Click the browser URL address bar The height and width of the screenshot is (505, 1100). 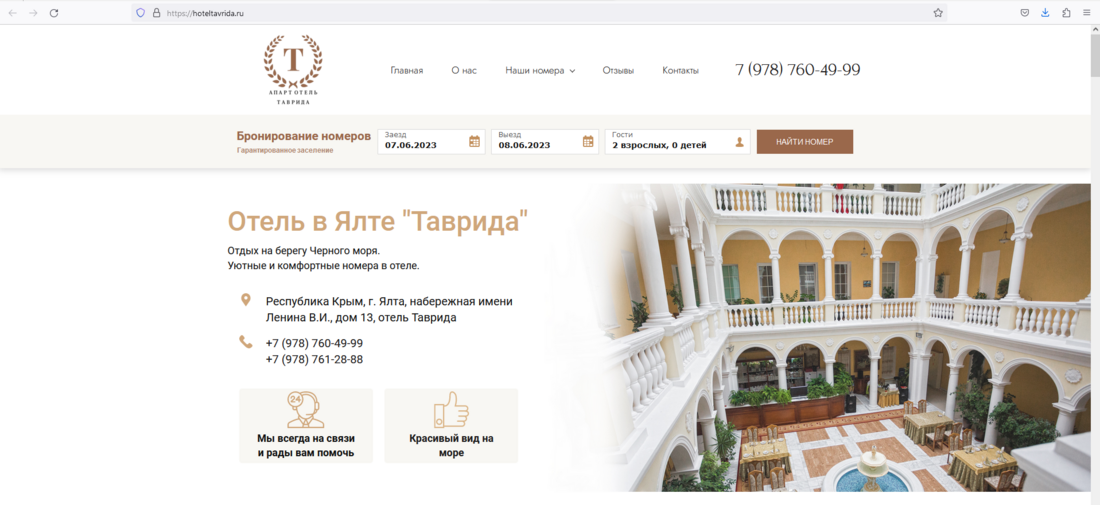coord(540,13)
